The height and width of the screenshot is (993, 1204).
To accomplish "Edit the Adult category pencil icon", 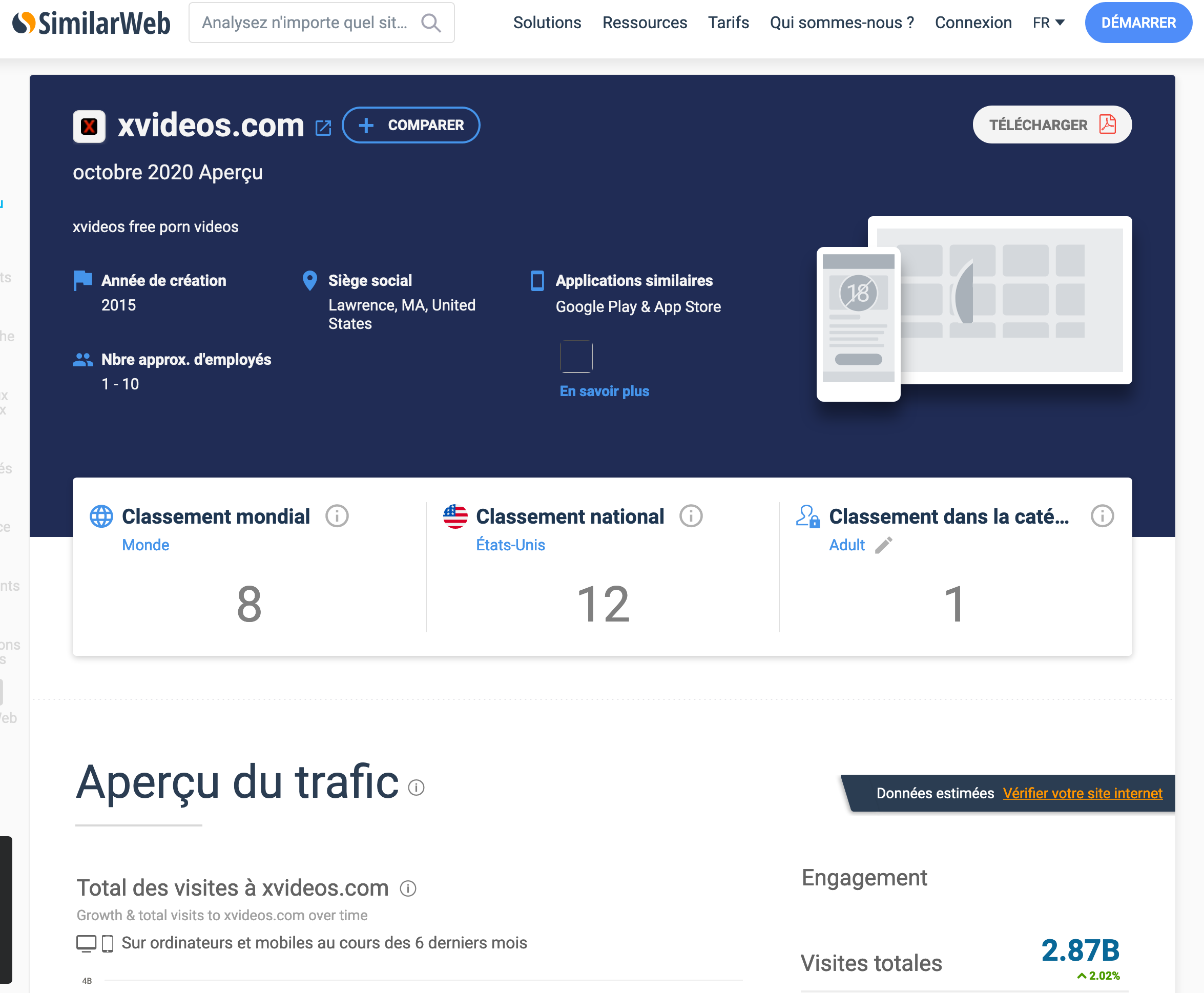I will pos(883,545).
